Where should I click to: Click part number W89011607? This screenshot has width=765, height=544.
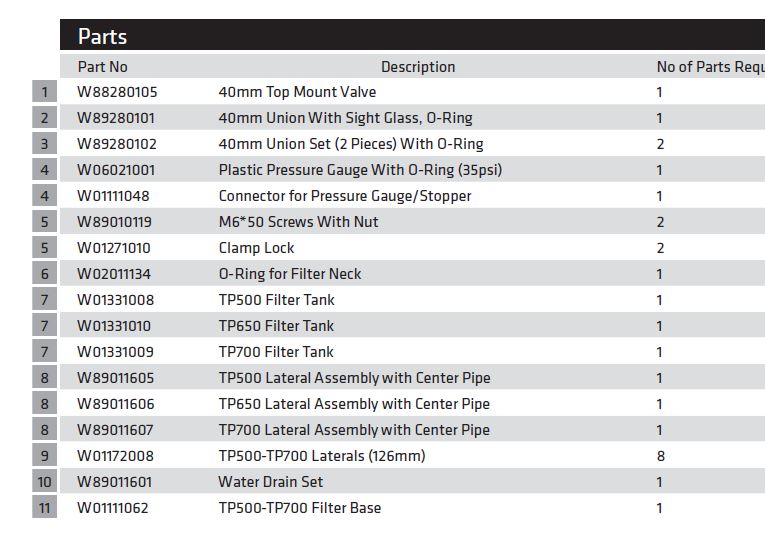click(115, 430)
